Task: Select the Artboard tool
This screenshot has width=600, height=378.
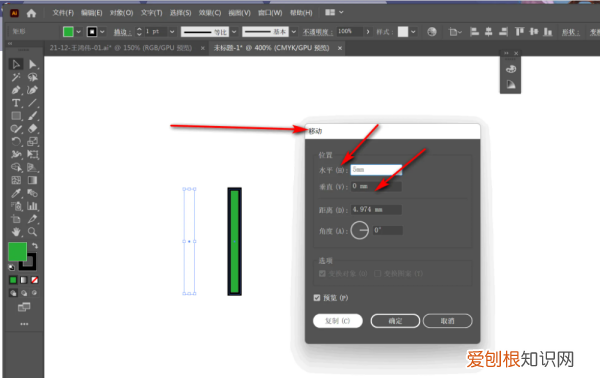Action: click(x=16, y=219)
